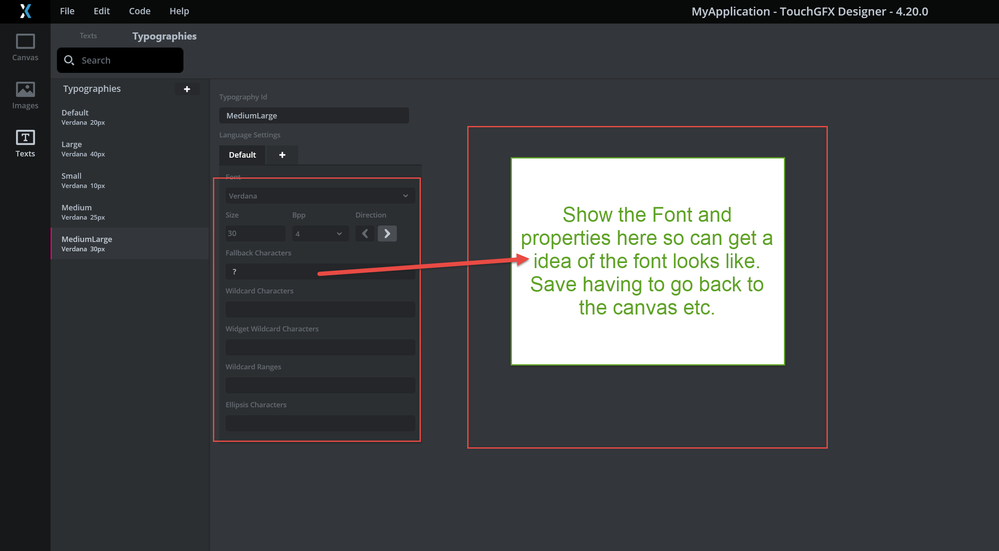Click the Wildcard Ranges field

(x=320, y=385)
